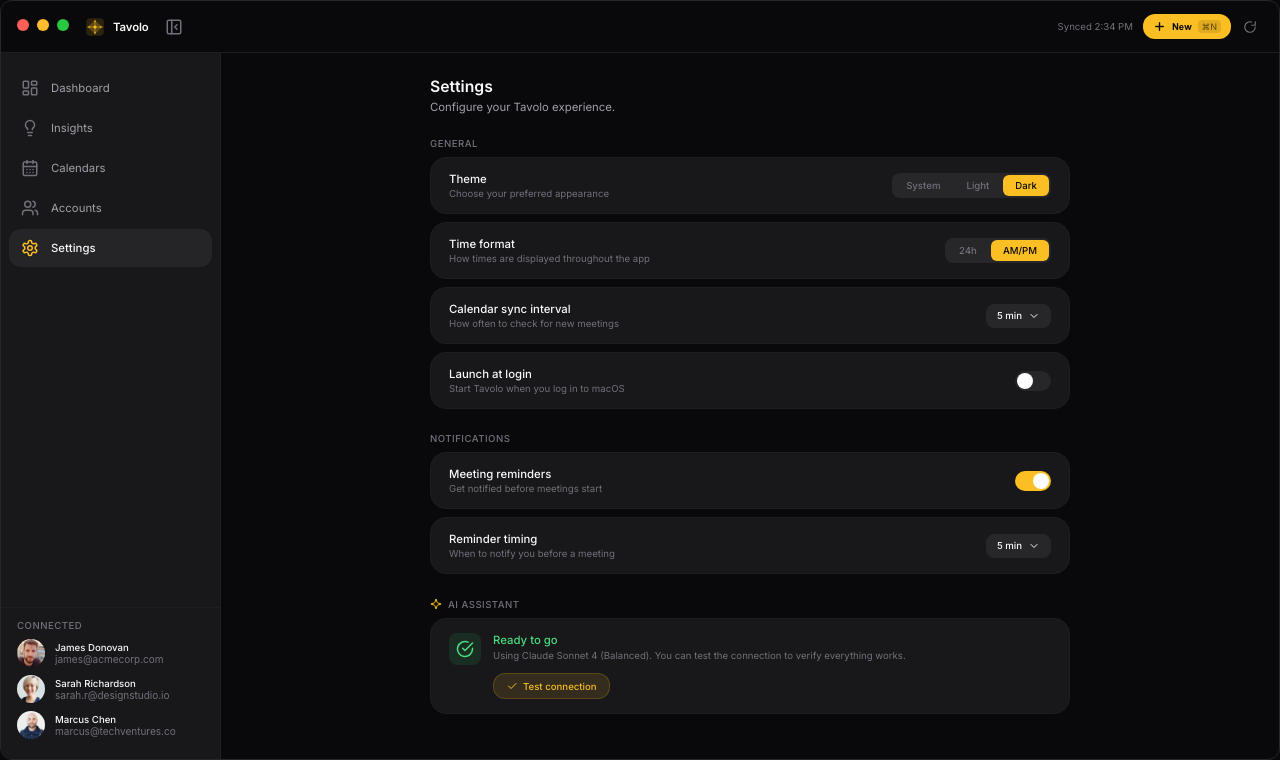Viewport: 1280px width, 760px height.
Task: Click Sarah Richardson's avatar
Action: point(31,689)
